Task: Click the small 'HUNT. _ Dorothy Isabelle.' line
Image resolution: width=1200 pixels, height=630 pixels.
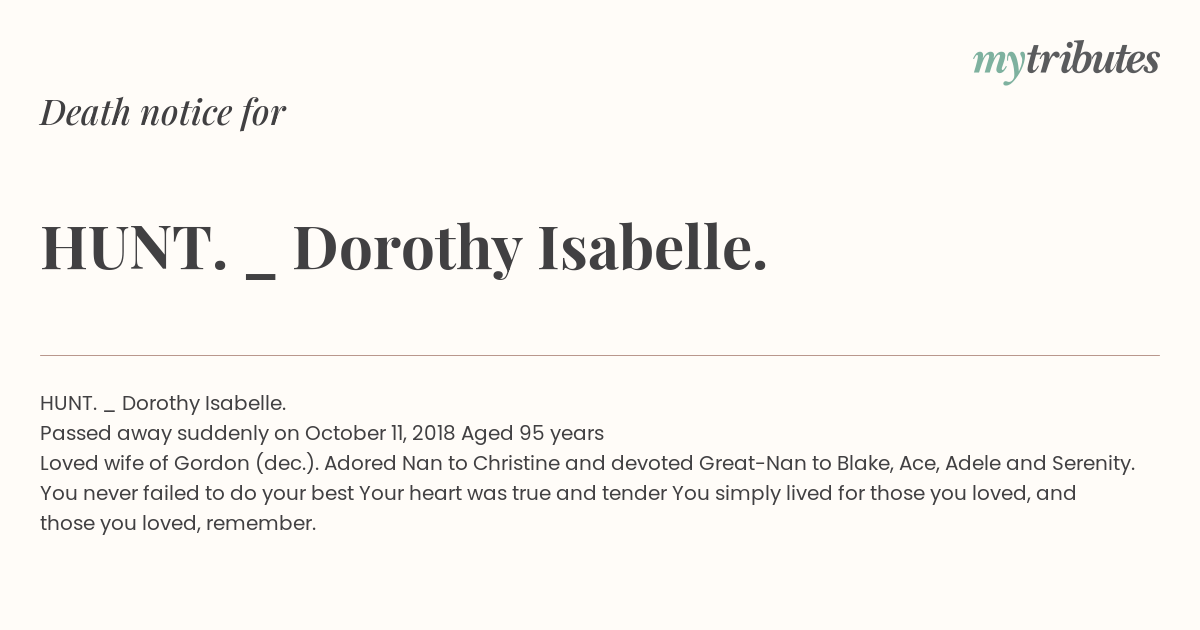Action: 163,403
